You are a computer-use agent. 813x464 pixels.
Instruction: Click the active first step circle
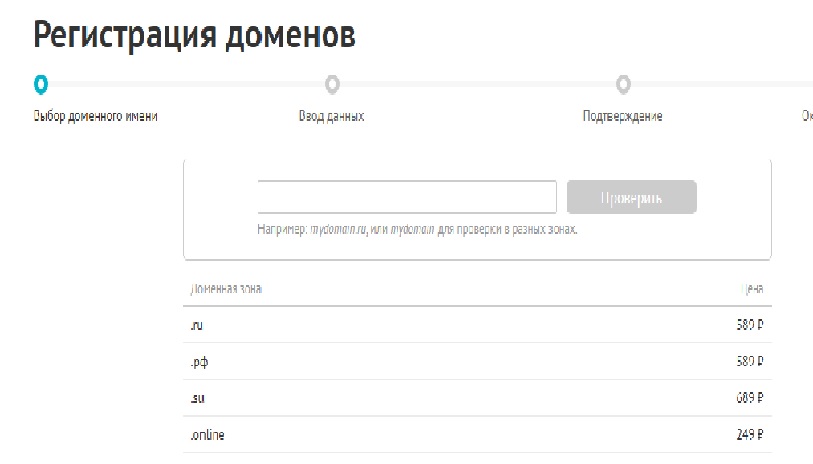[x=40, y=83]
